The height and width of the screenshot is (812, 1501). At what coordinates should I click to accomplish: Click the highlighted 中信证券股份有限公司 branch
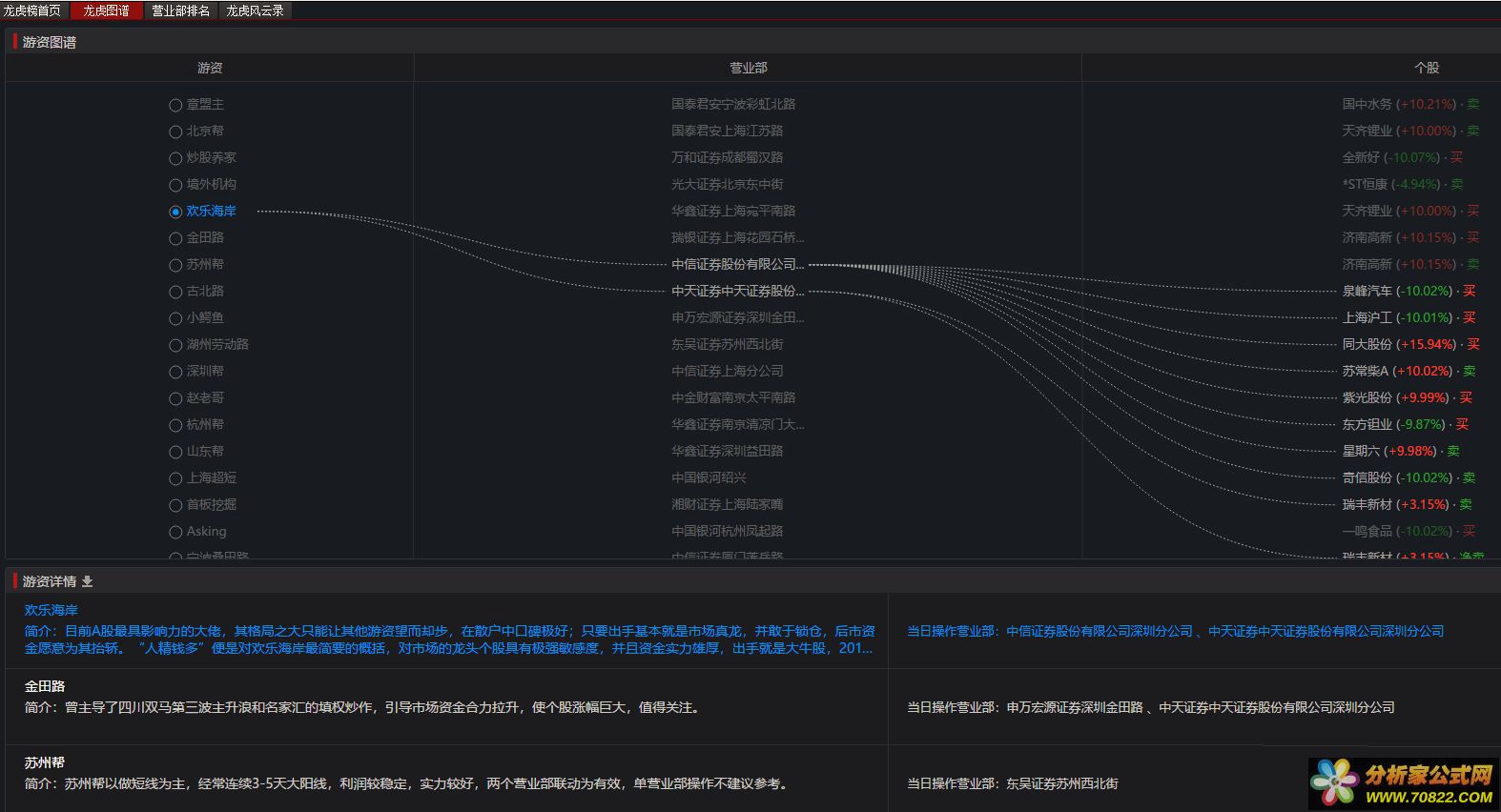[x=738, y=264]
